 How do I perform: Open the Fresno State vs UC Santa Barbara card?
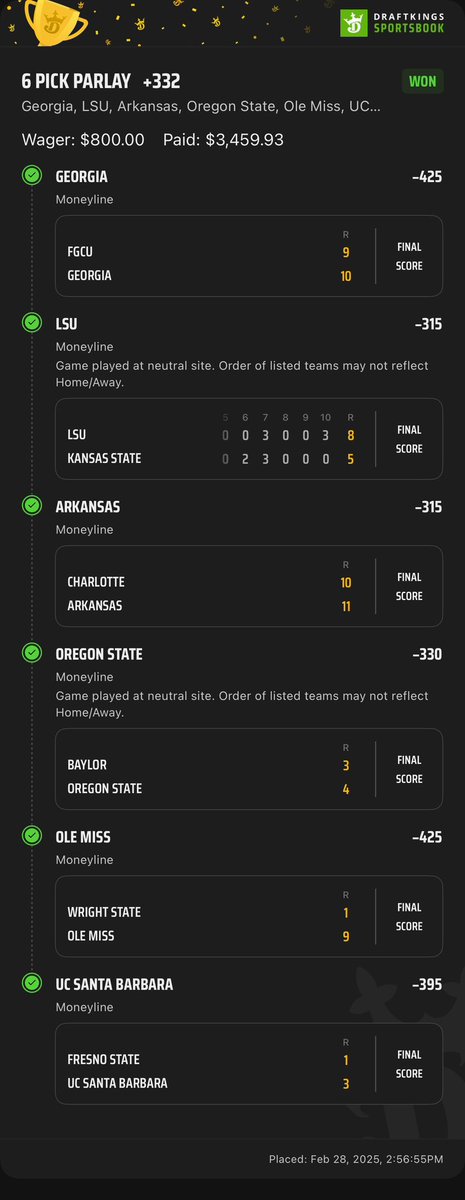pos(248,1064)
